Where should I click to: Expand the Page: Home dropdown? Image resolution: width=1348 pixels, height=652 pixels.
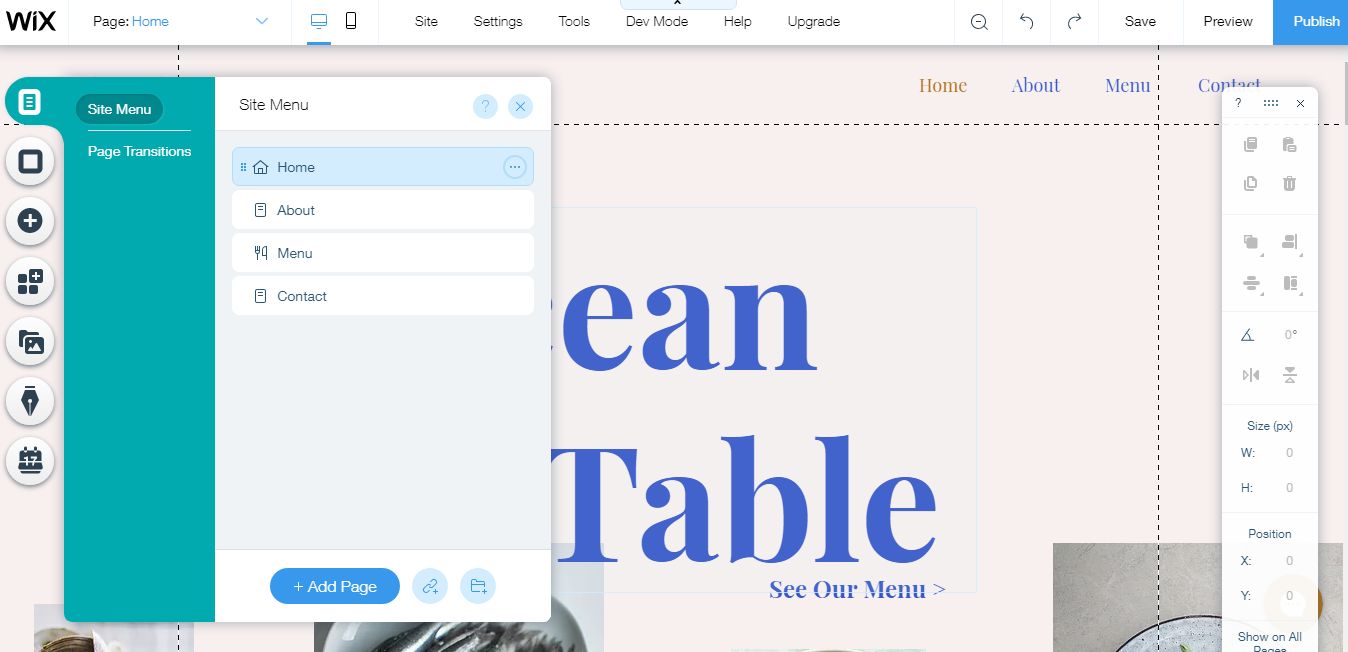pyautogui.click(x=262, y=21)
